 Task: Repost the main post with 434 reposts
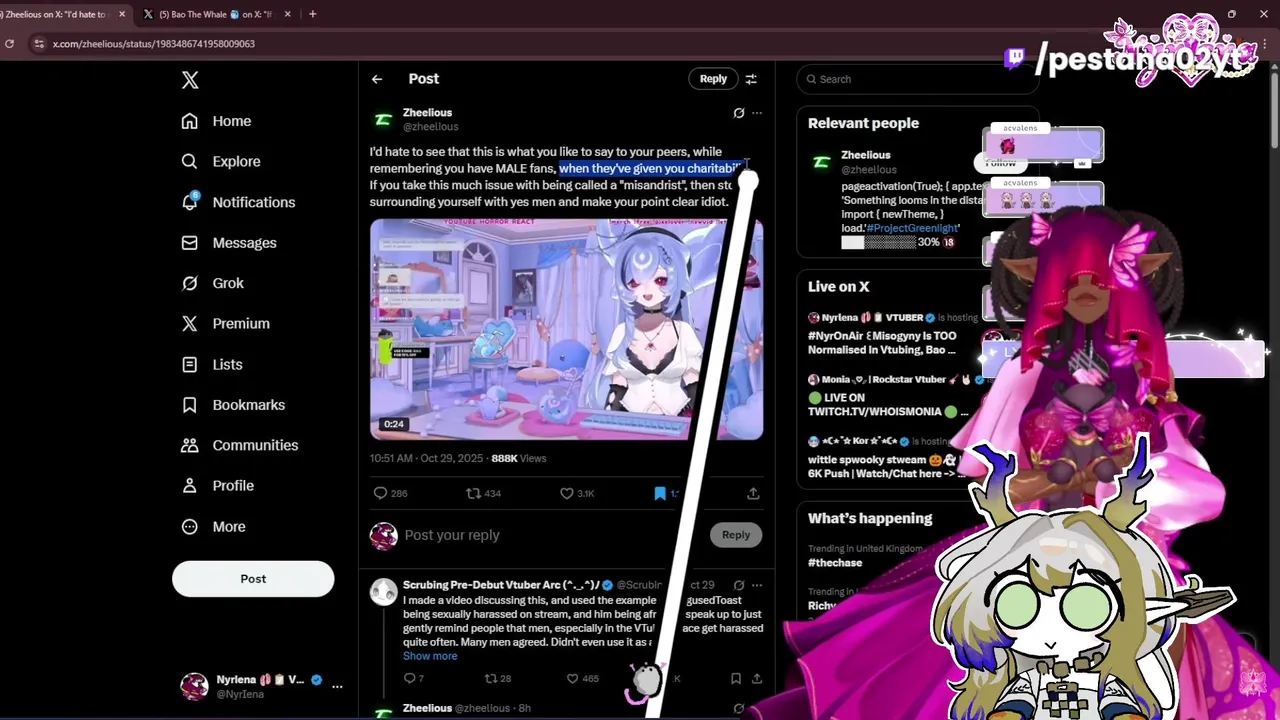pos(474,493)
